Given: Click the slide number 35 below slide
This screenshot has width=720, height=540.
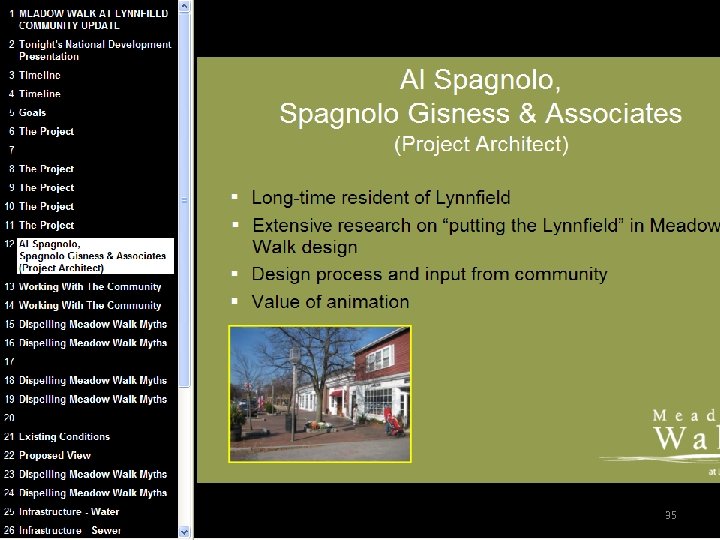Looking at the screenshot, I should tap(671, 515).
